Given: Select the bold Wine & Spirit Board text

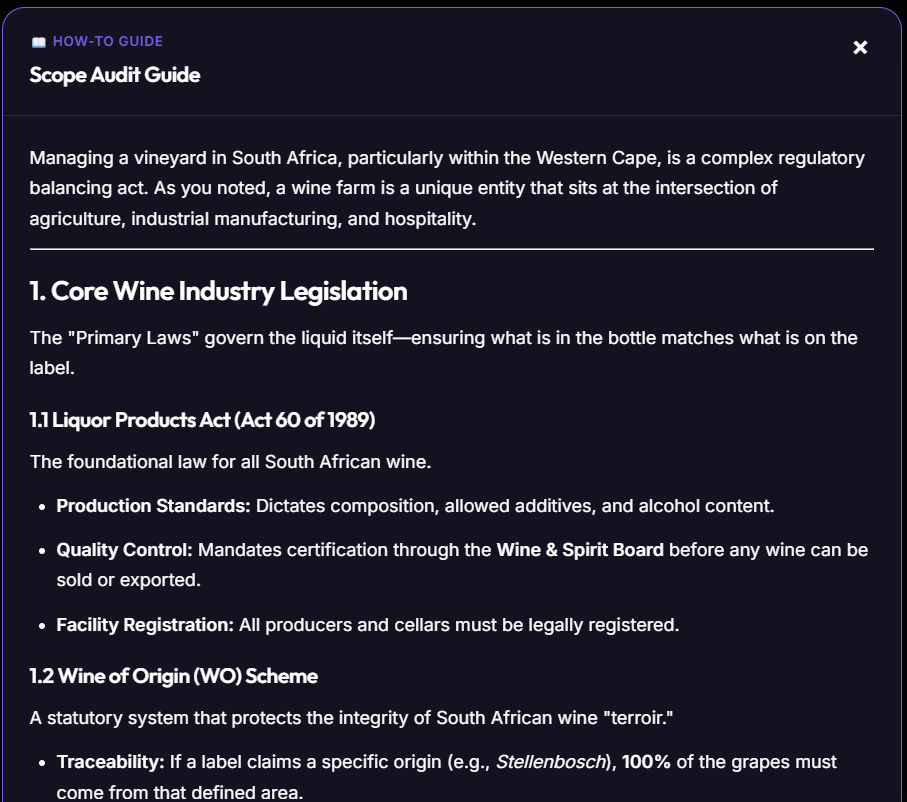Looking at the screenshot, I should pos(580,550).
